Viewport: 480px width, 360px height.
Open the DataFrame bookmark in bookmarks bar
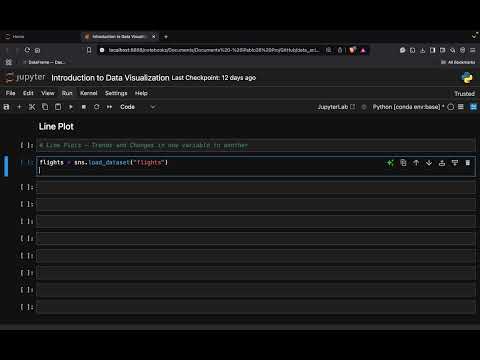[44, 62]
